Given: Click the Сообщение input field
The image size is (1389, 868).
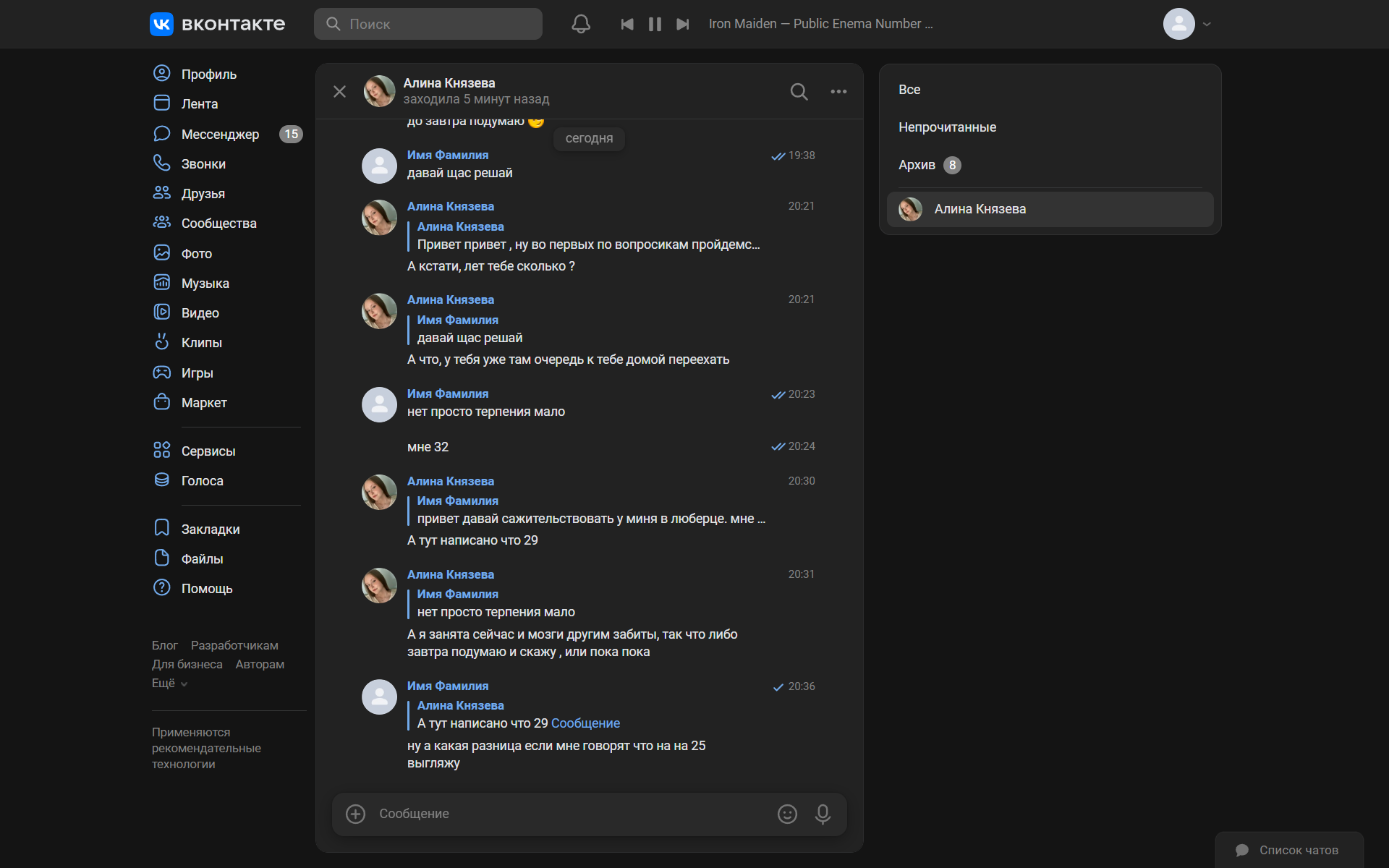Looking at the screenshot, I should point(564,814).
